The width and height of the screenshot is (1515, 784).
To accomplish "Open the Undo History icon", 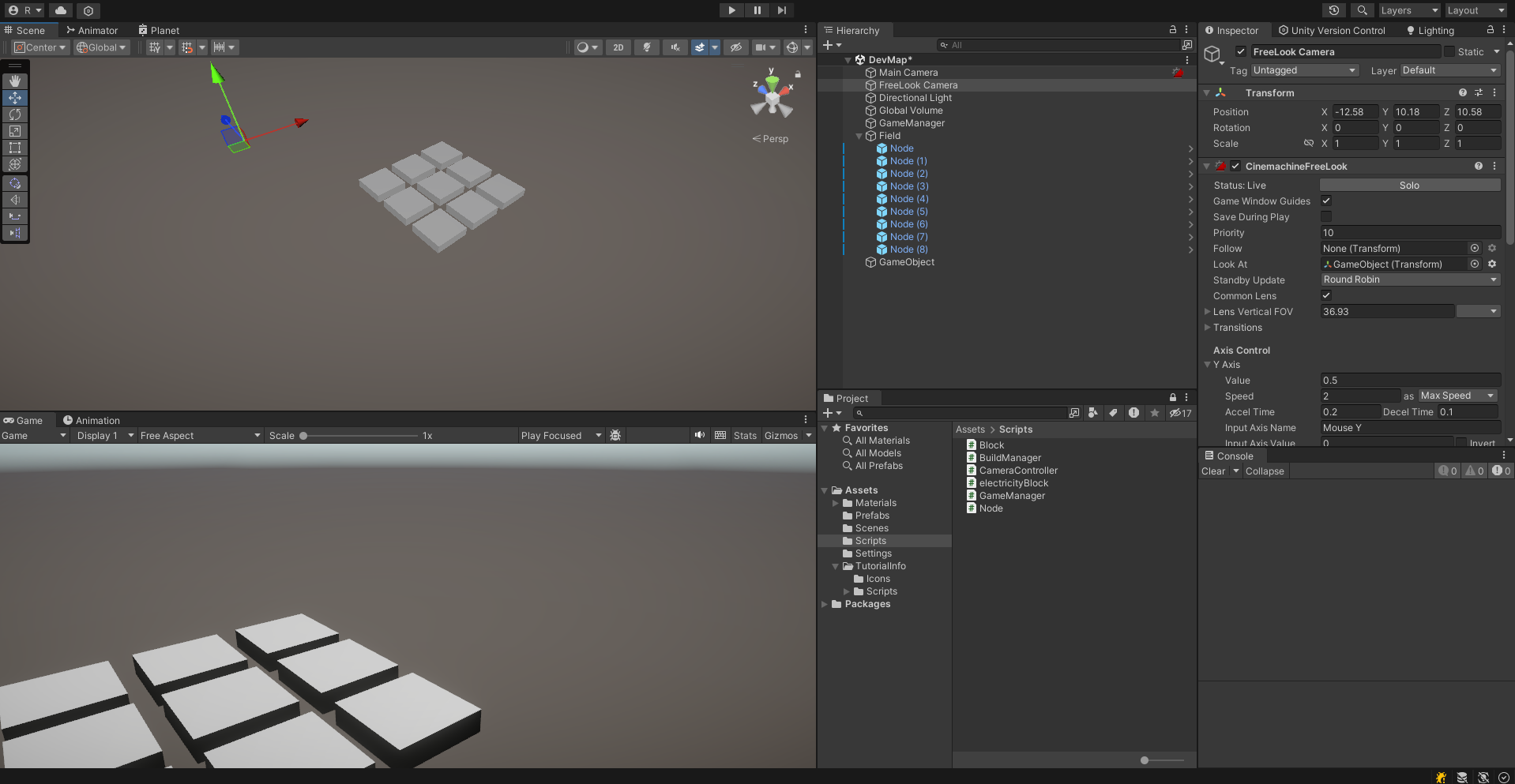I will pyautogui.click(x=1334, y=10).
